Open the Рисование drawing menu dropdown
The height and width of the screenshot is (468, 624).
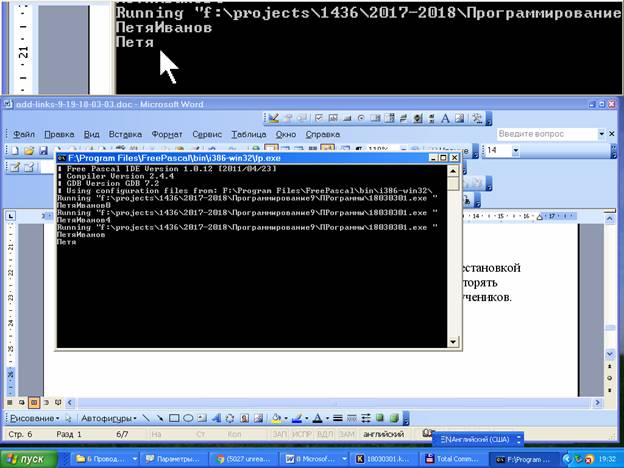coord(35,418)
